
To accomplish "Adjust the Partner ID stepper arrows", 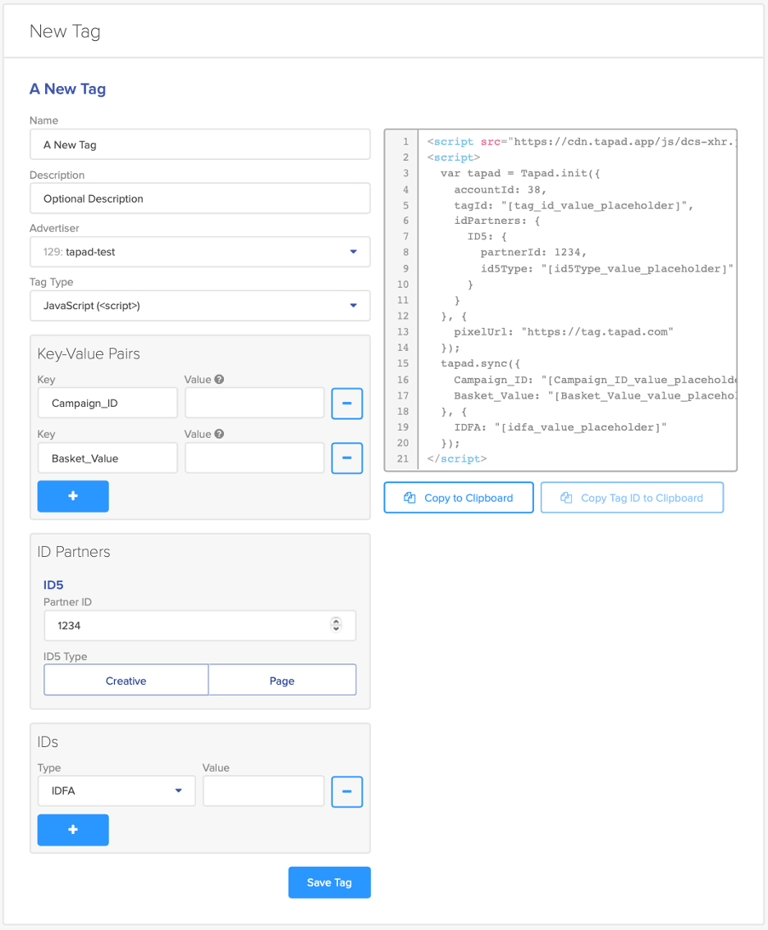I will (x=336, y=625).
